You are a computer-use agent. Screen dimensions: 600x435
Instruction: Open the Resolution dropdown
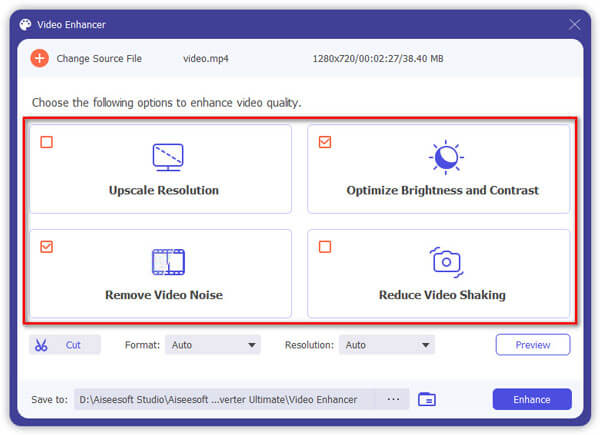click(386, 345)
